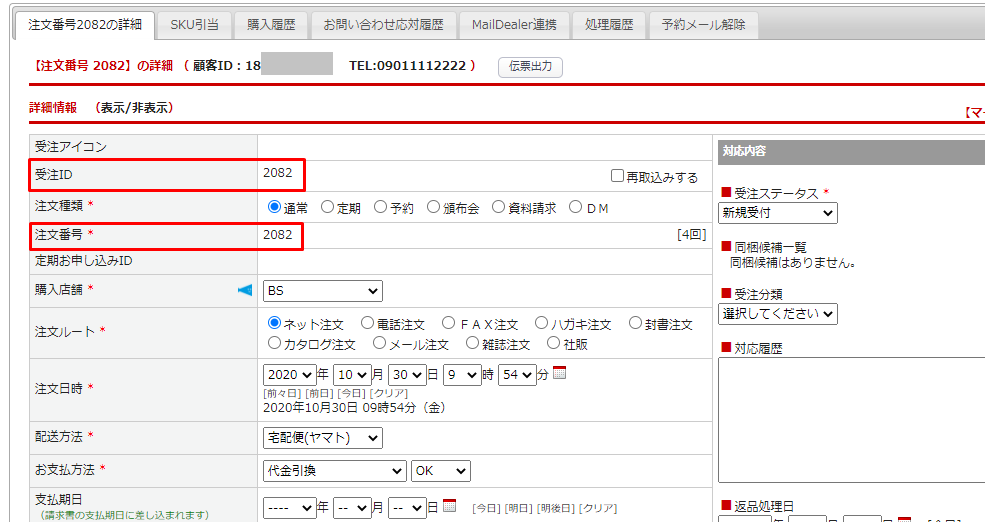This screenshot has height=522, width=985.
Task: Open the order month 10 dropdown
Action: coord(352,375)
